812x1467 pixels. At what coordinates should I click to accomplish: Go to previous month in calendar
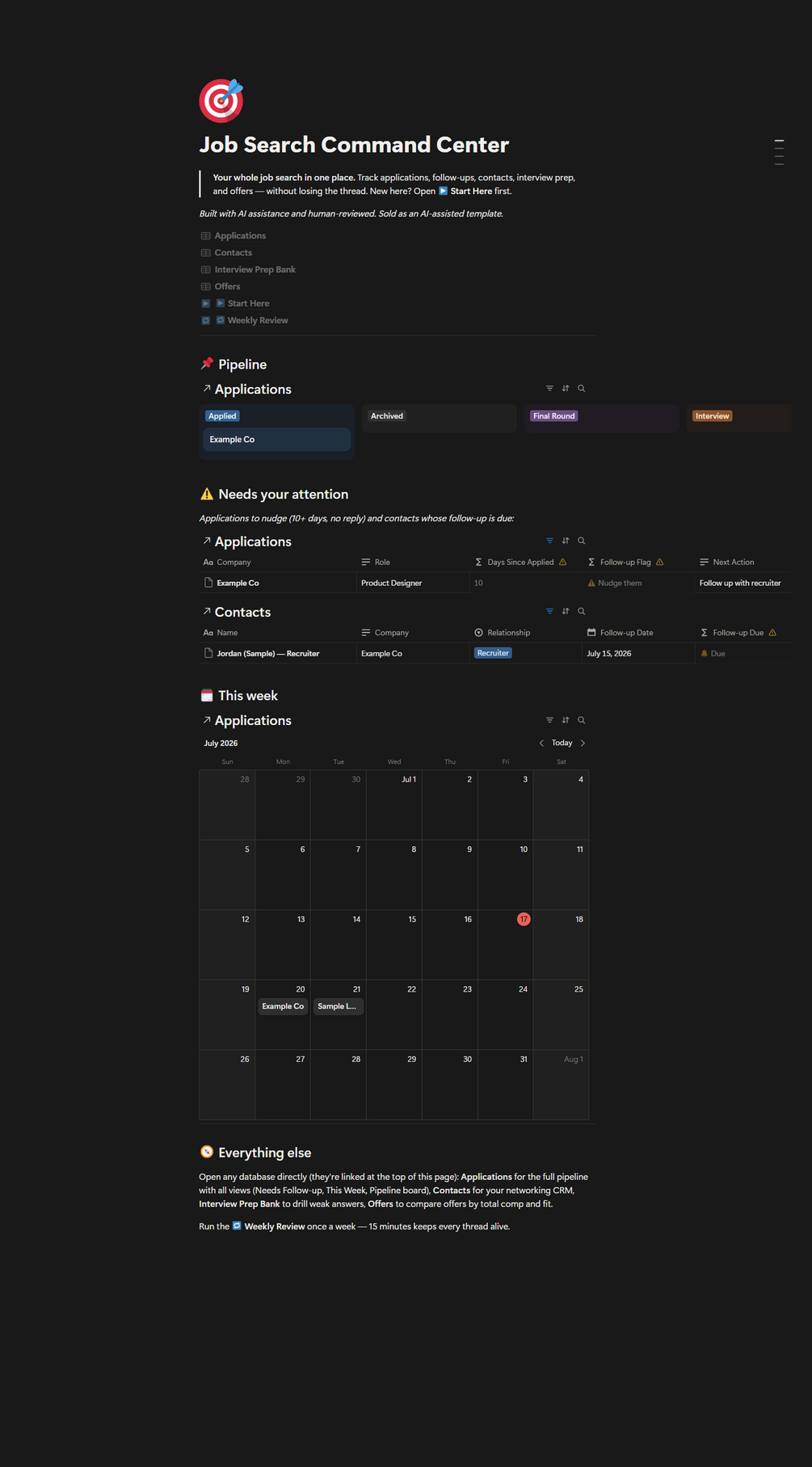tap(541, 743)
